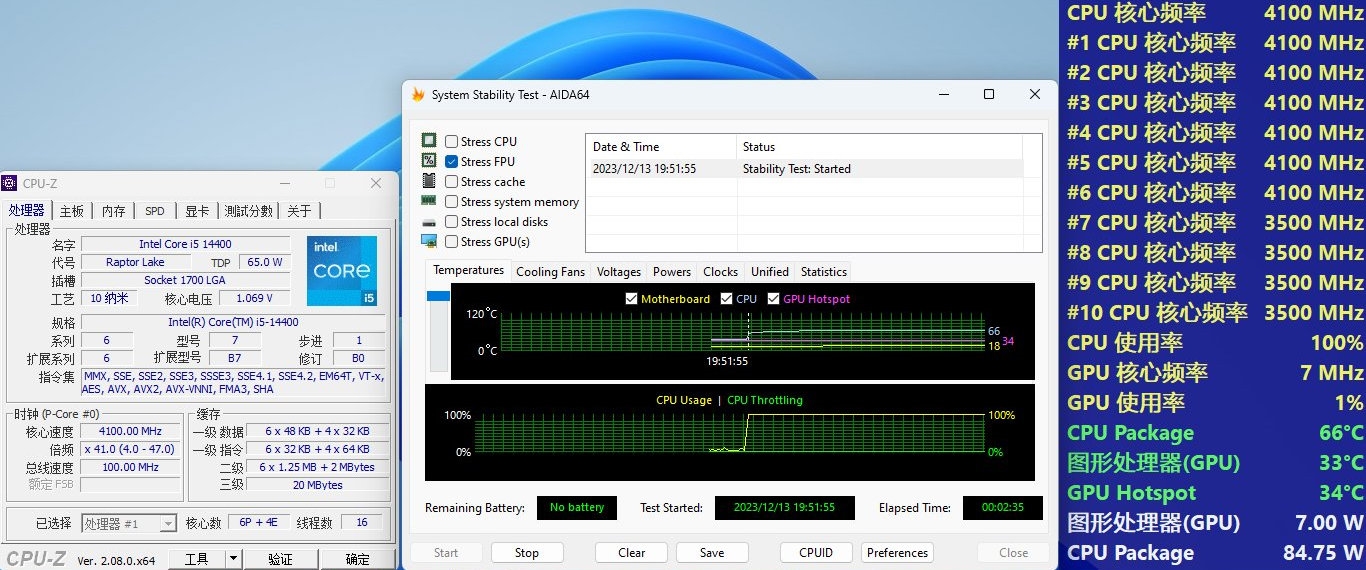Open the processor selection dropdown in CPU-Z
The width and height of the screenshot is (1366, 570).
click(168, 523)
